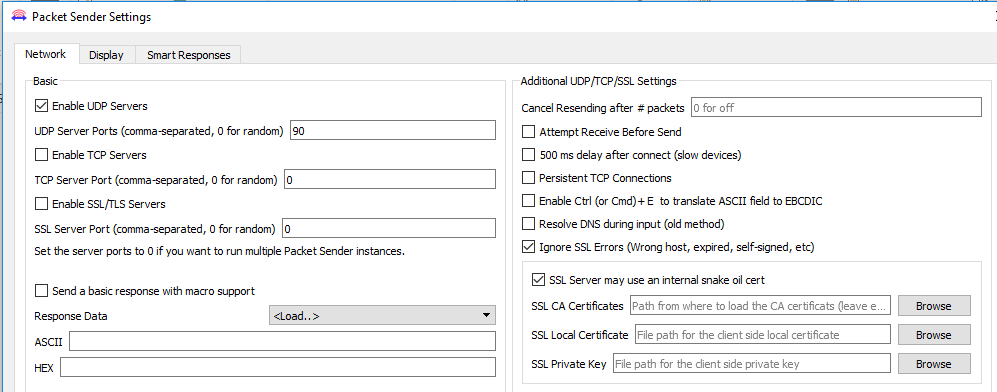Click the Additional UDP/TCP/SSL Settings heading
Image resolution: width=997 pixels, height=392 pixels.
coord(598,81)
